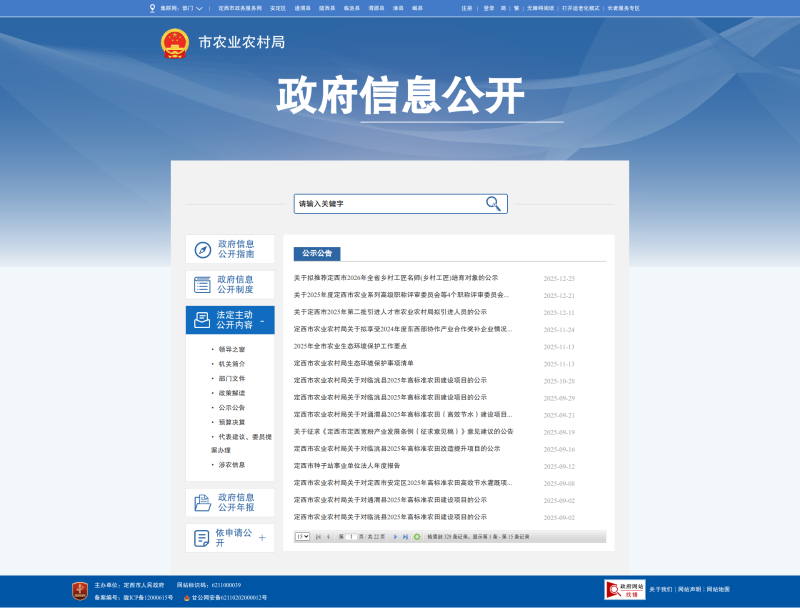Click the list icon for 政府信息公开制度
Viewport: 800px width, 608px height.
[202, 285]
